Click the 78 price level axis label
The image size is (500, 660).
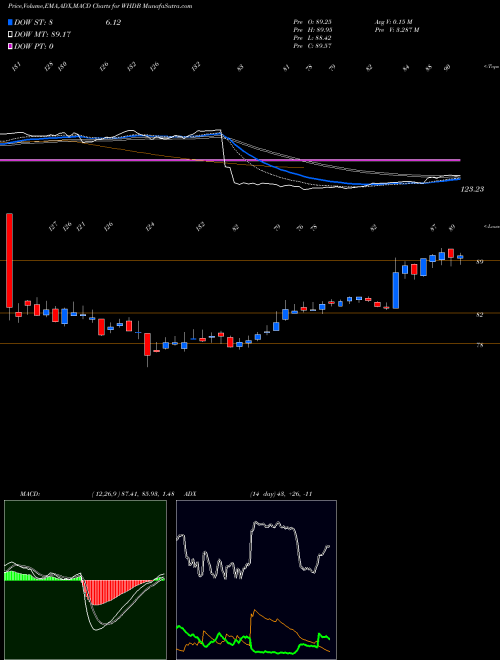pos(479,345)
